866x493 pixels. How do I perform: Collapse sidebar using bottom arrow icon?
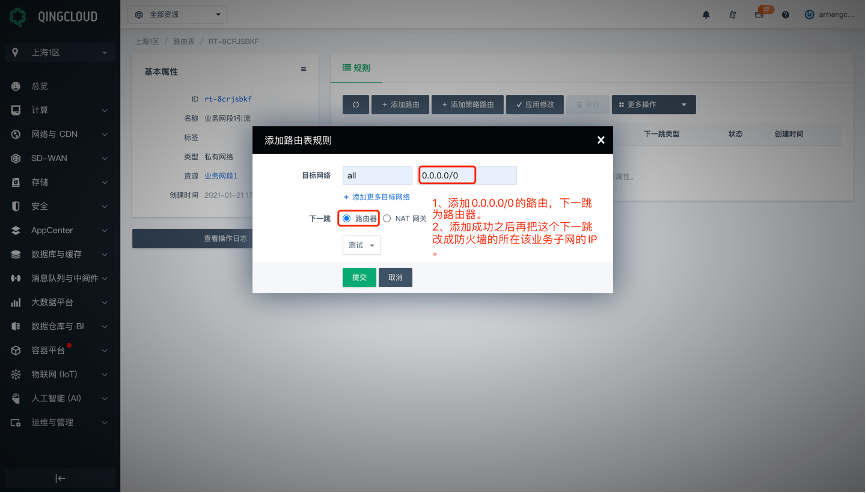60,478
